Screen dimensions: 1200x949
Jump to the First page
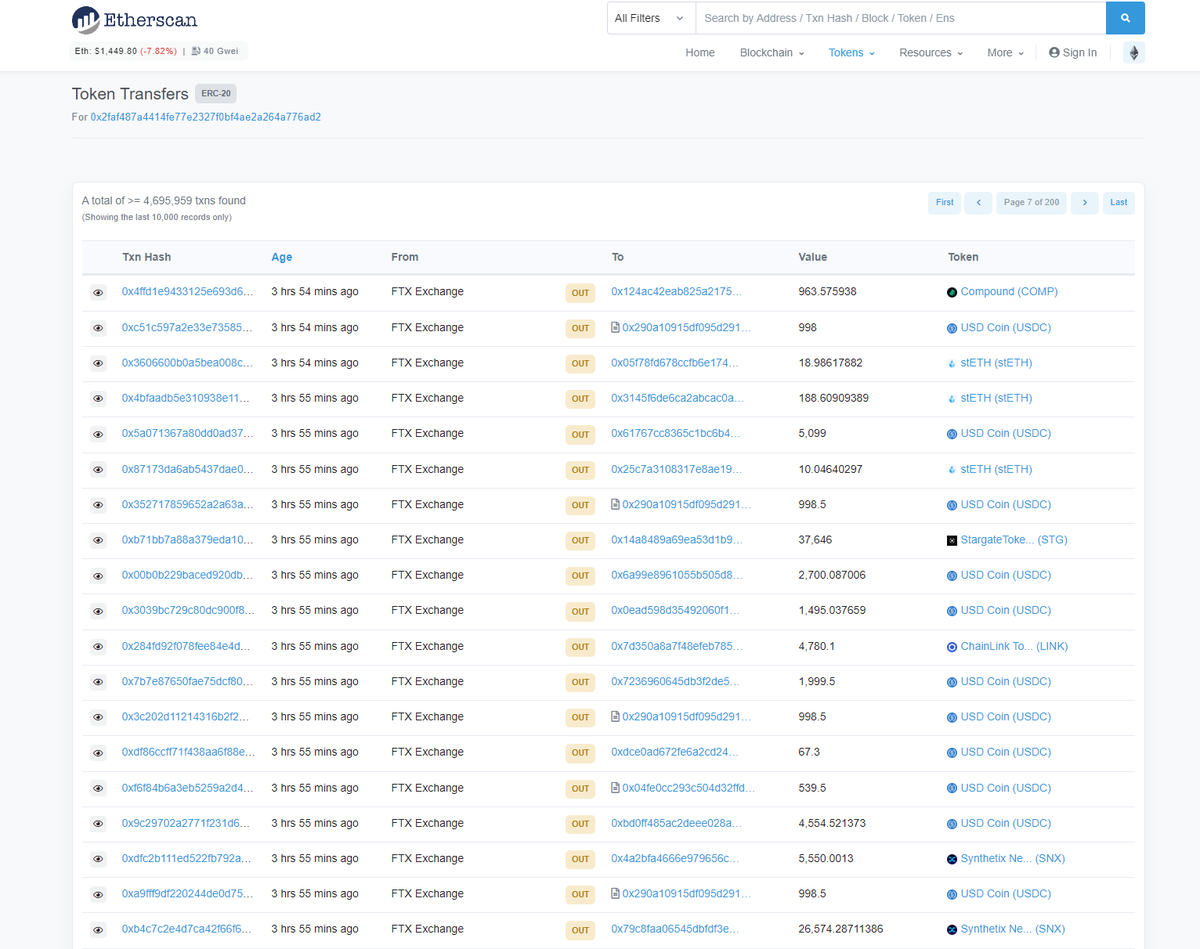tap(944, 203)
